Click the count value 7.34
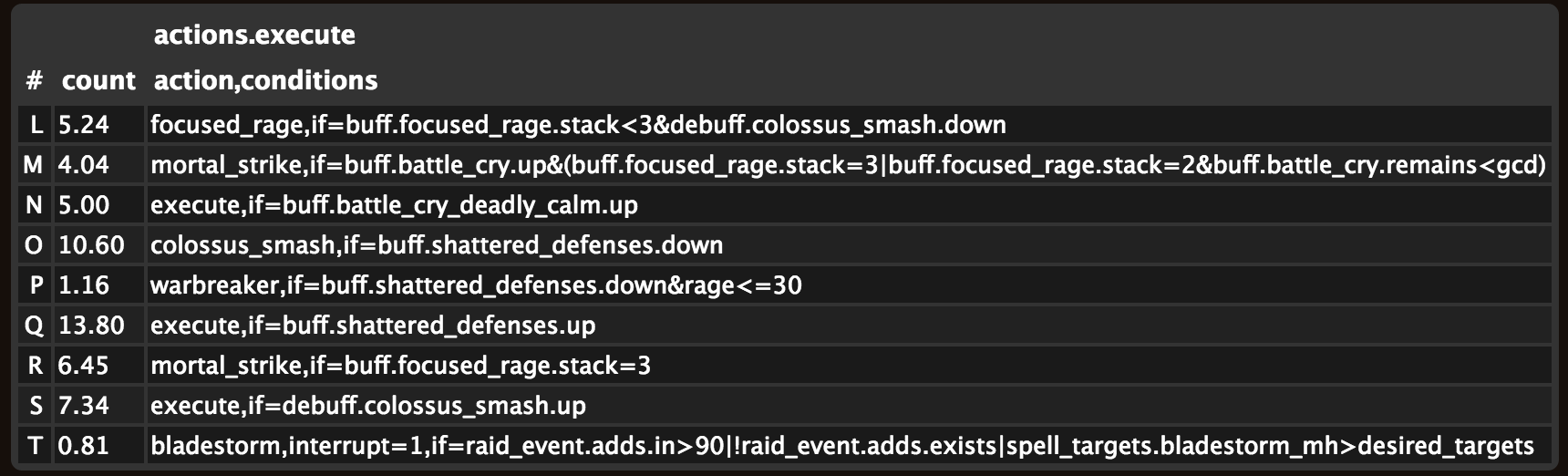Screen dimensions: 1568x476 84,406
